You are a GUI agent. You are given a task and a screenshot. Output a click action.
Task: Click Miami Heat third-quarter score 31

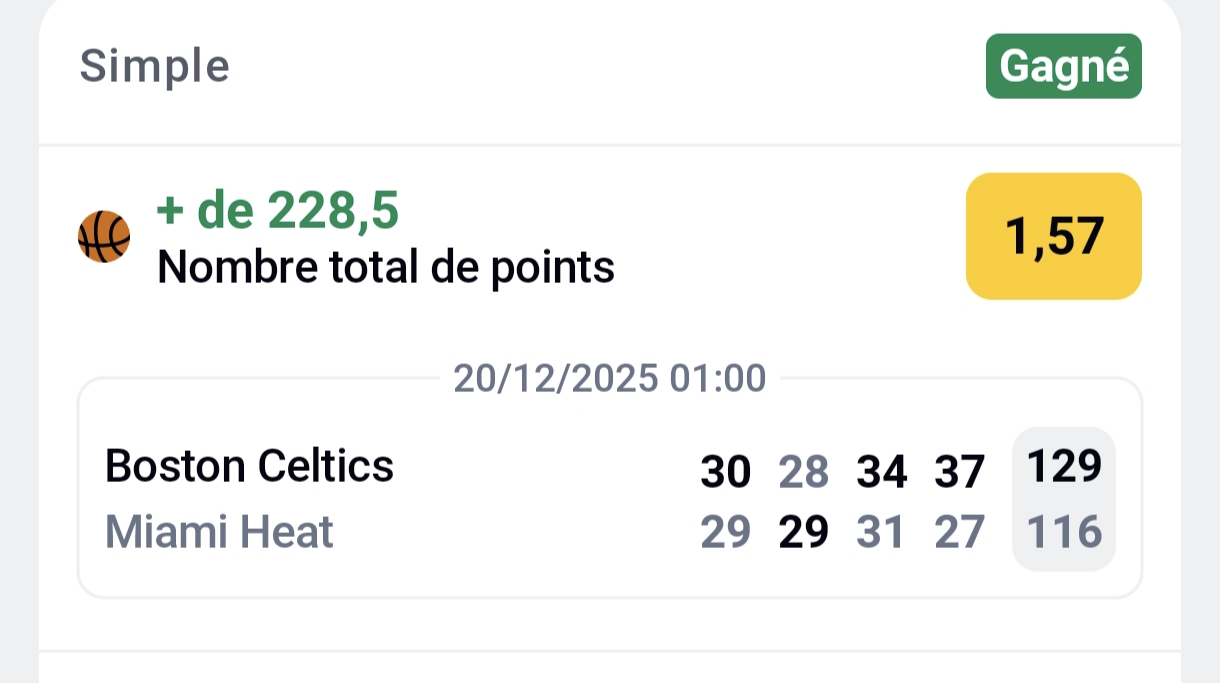[882, 532]
